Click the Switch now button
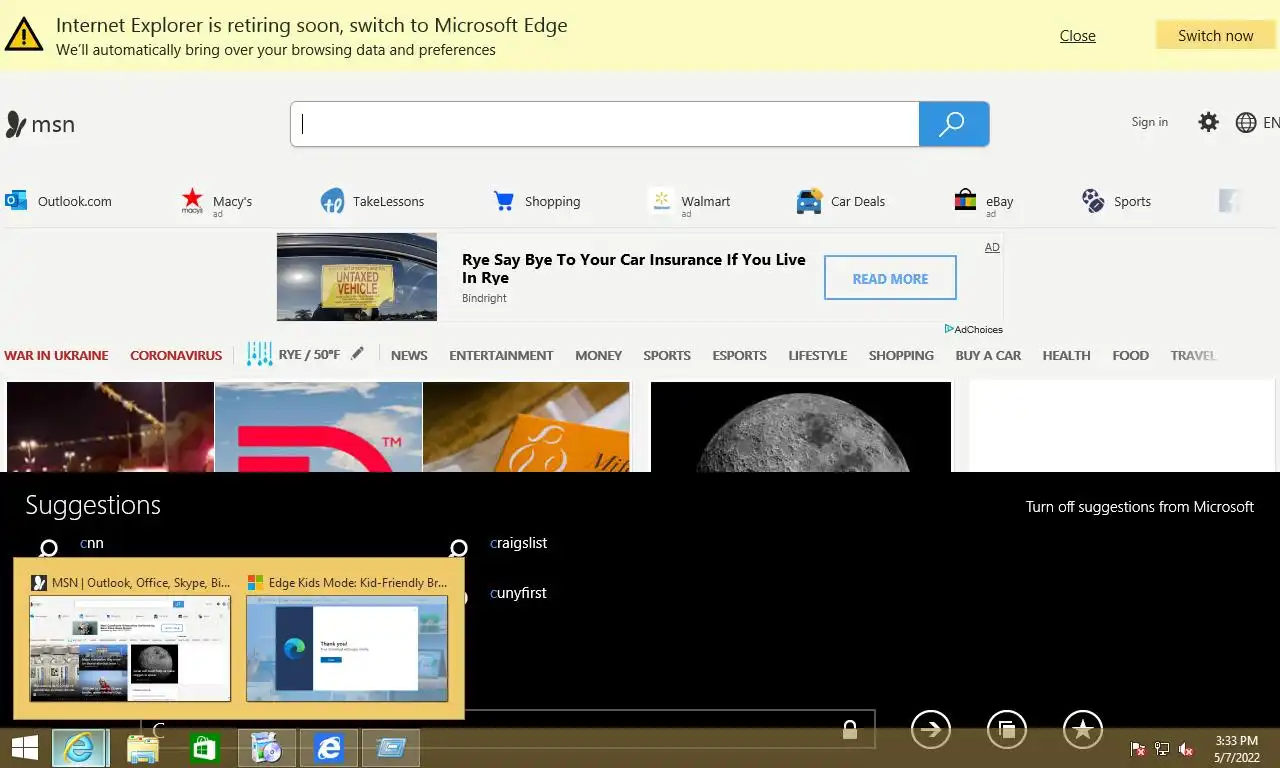The image size is (1280, 768). point(1215,35)
